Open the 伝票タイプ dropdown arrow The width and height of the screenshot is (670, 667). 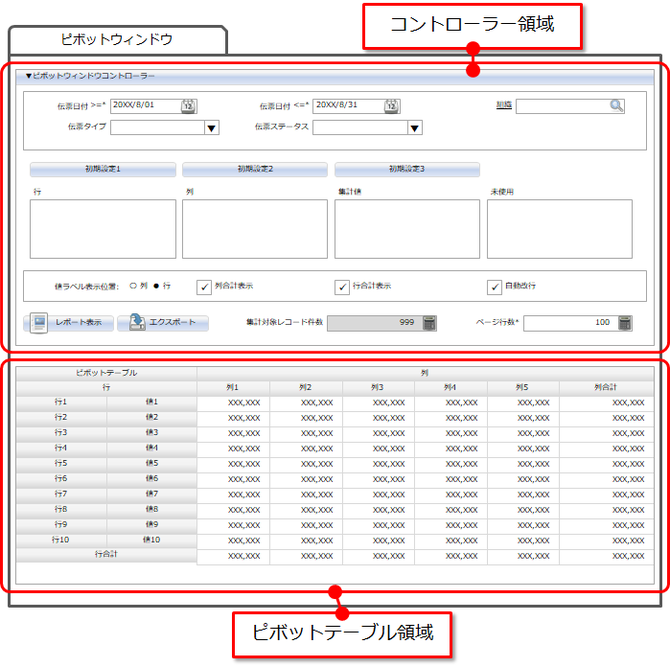click(x=212, y=128)
